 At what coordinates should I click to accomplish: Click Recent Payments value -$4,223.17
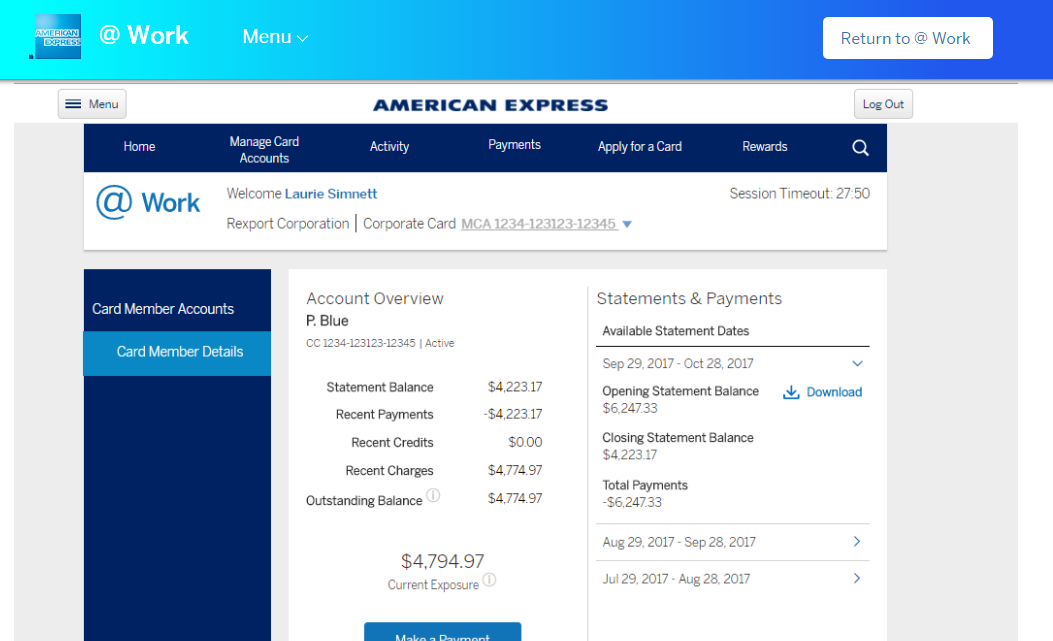pos(513,415)
